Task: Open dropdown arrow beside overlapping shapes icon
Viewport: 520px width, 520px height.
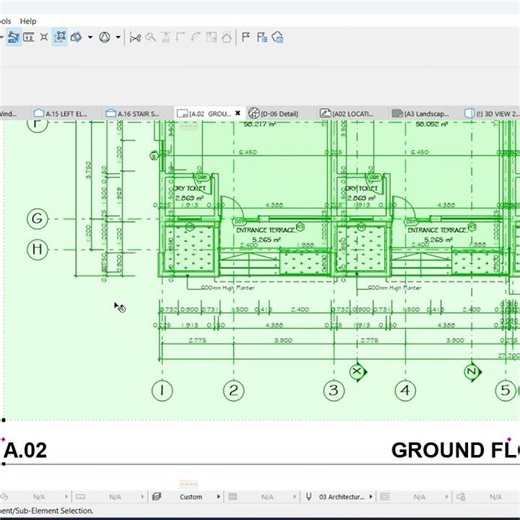Action: [90, 37]
